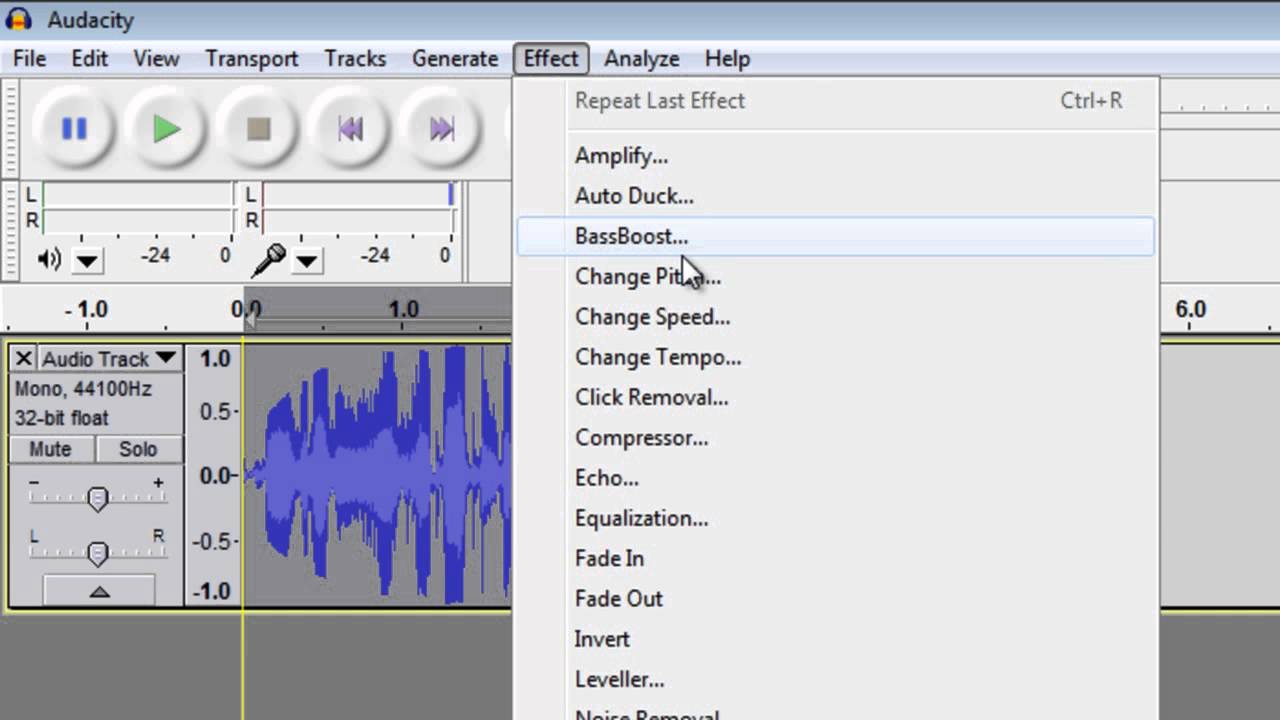The height and width of the screenshot is (720, 1280).
Task: Click the track pan slider knob
Action: [x=97, y=553]
